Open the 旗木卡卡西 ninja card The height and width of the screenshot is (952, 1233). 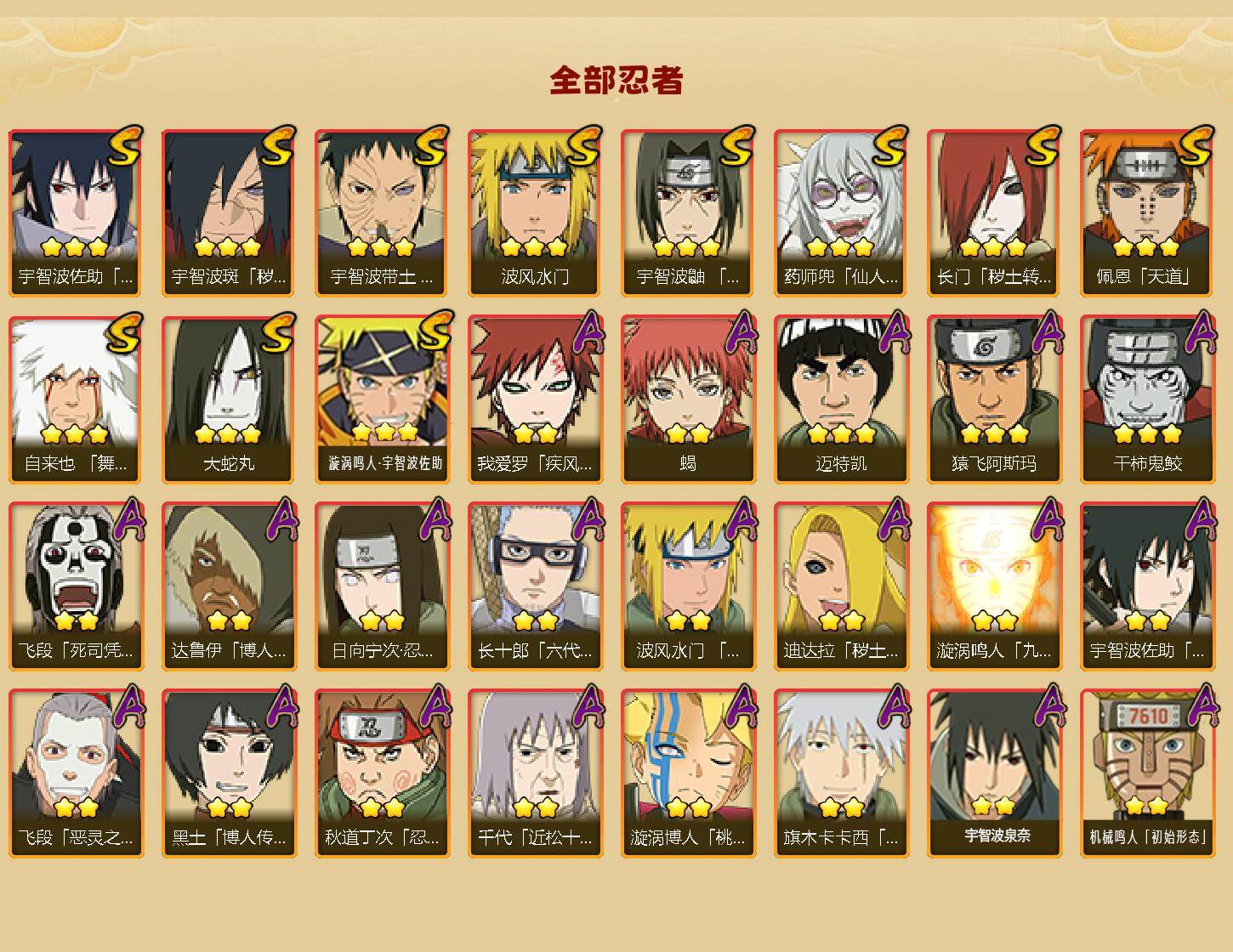(841, 773)
